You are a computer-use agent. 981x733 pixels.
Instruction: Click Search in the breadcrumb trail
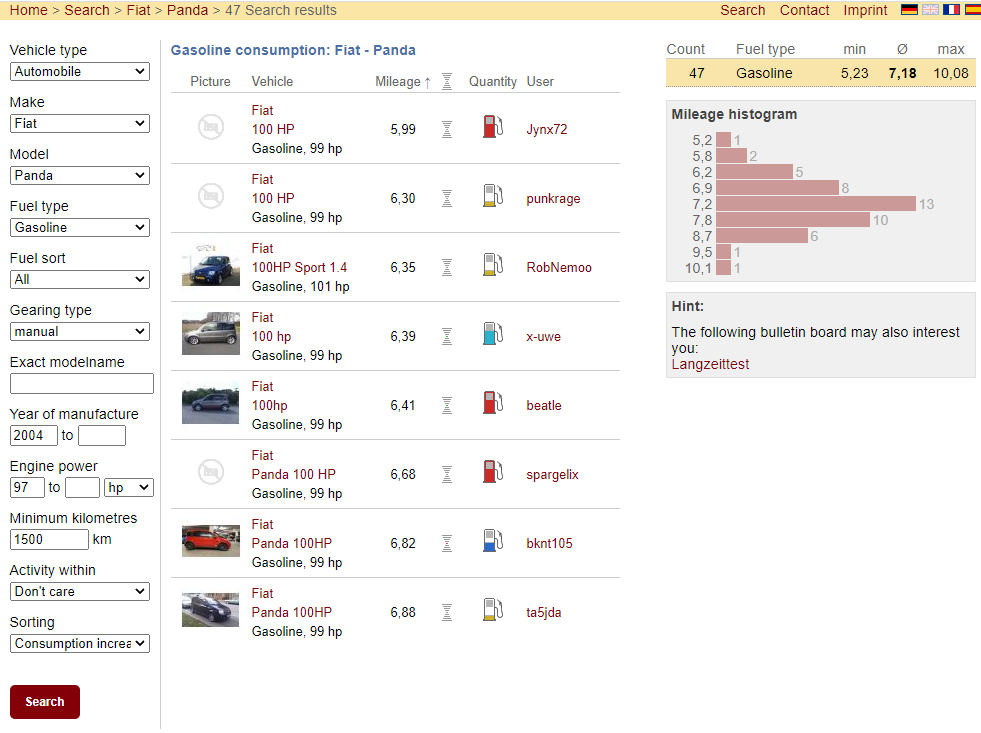click(x=87, y=10)
